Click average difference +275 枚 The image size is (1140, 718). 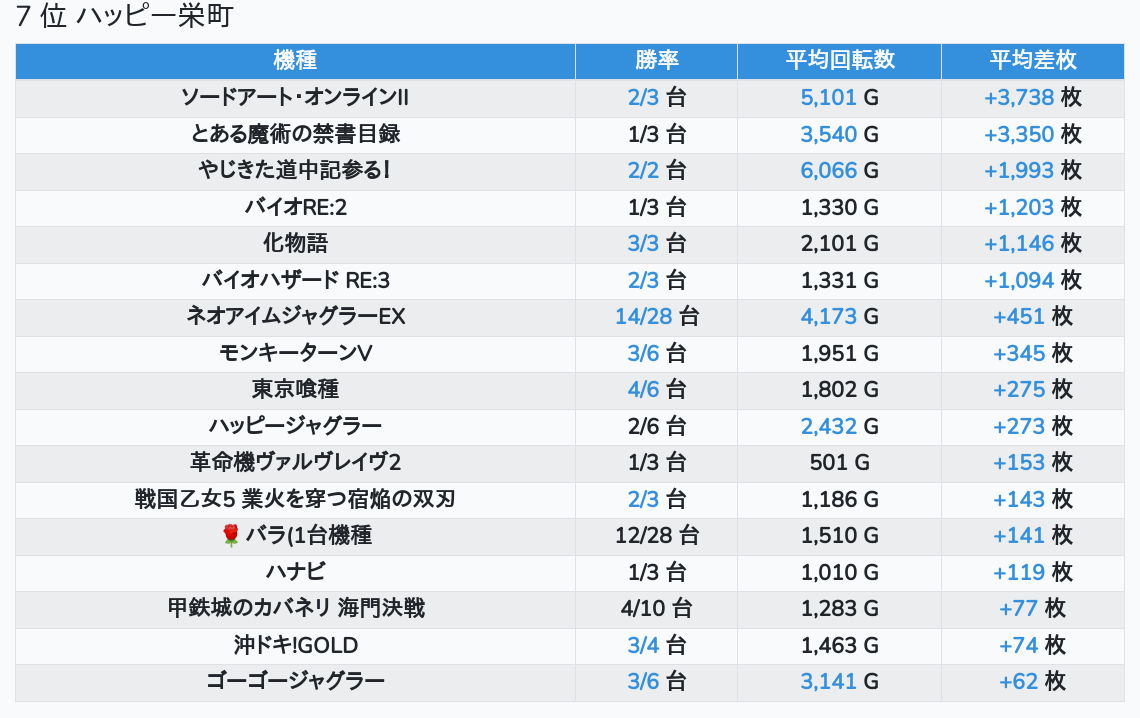1032,390
